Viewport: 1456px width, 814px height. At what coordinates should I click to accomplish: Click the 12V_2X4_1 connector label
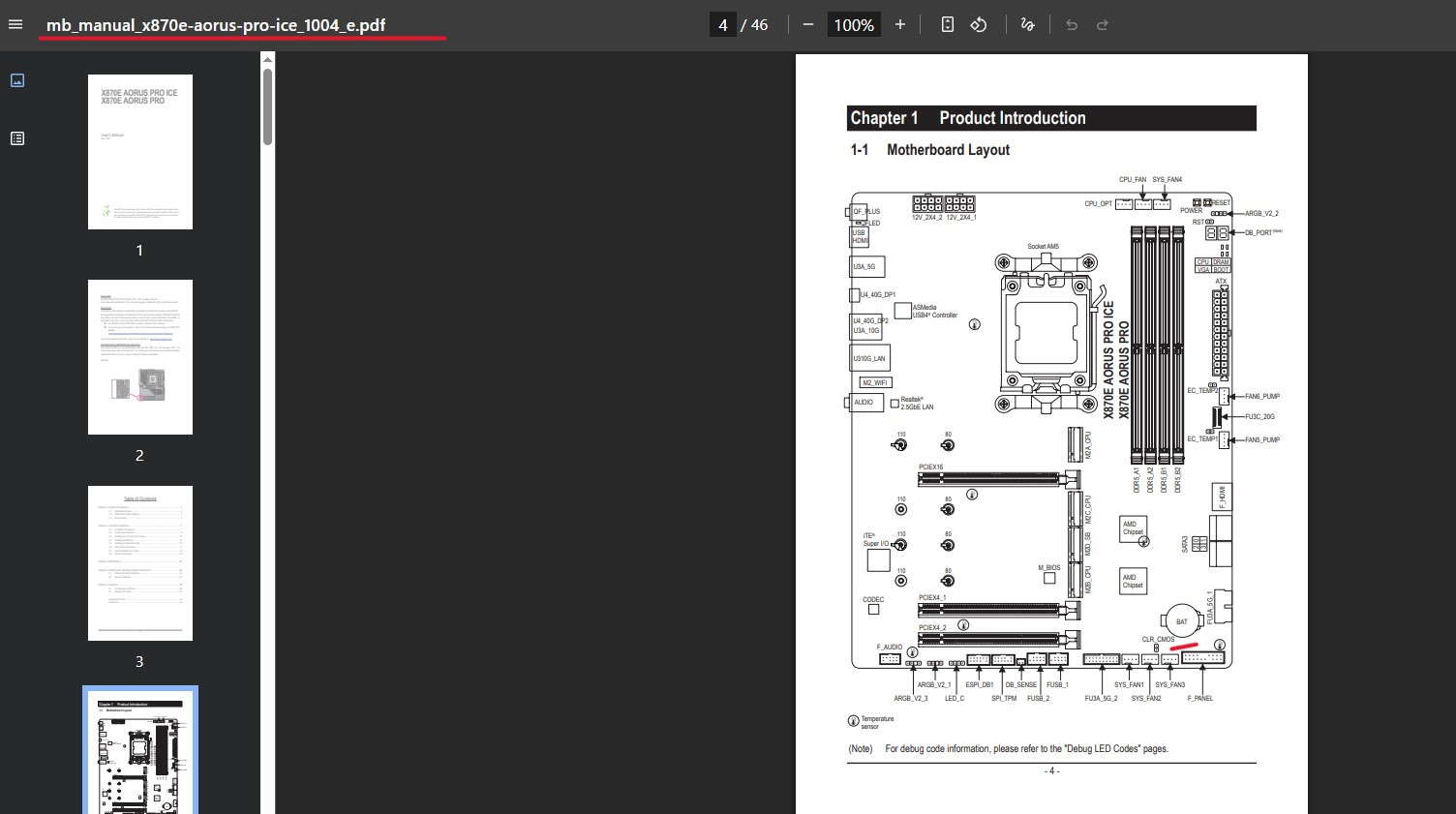pyautogui.click(x=961, y=218)
